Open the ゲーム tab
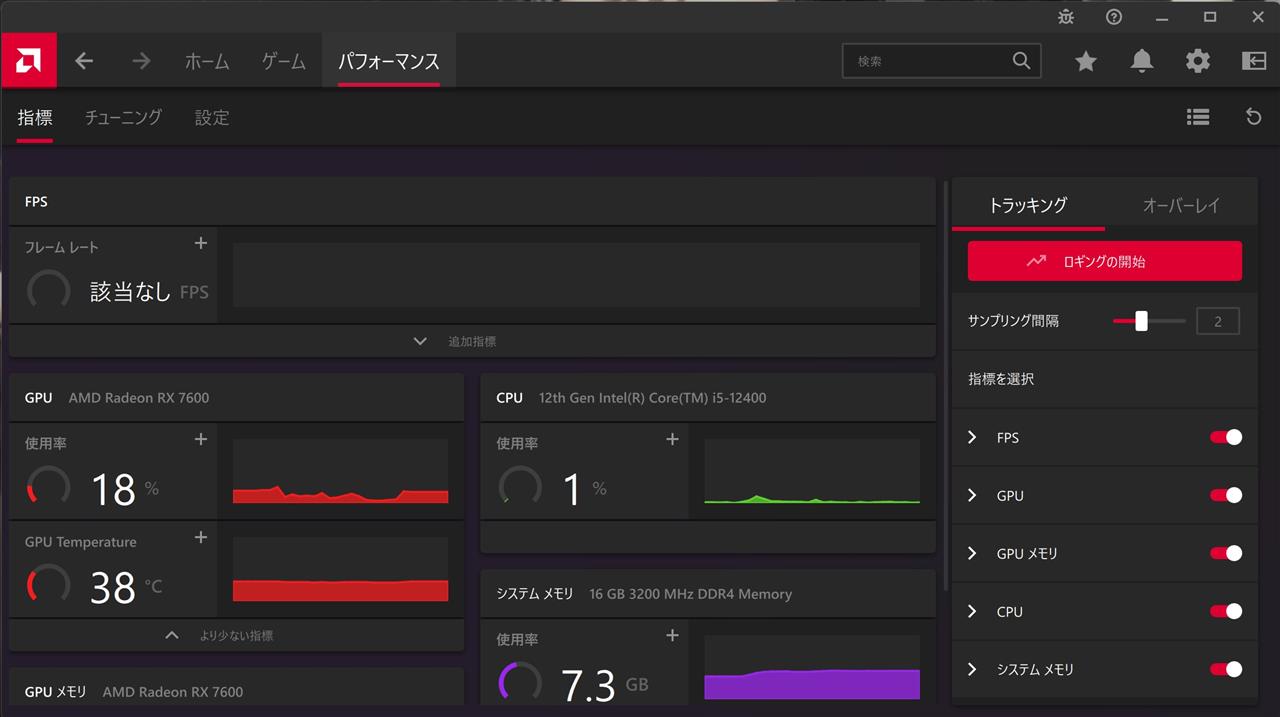1280x717 pixels. click(x=284, y=61)
